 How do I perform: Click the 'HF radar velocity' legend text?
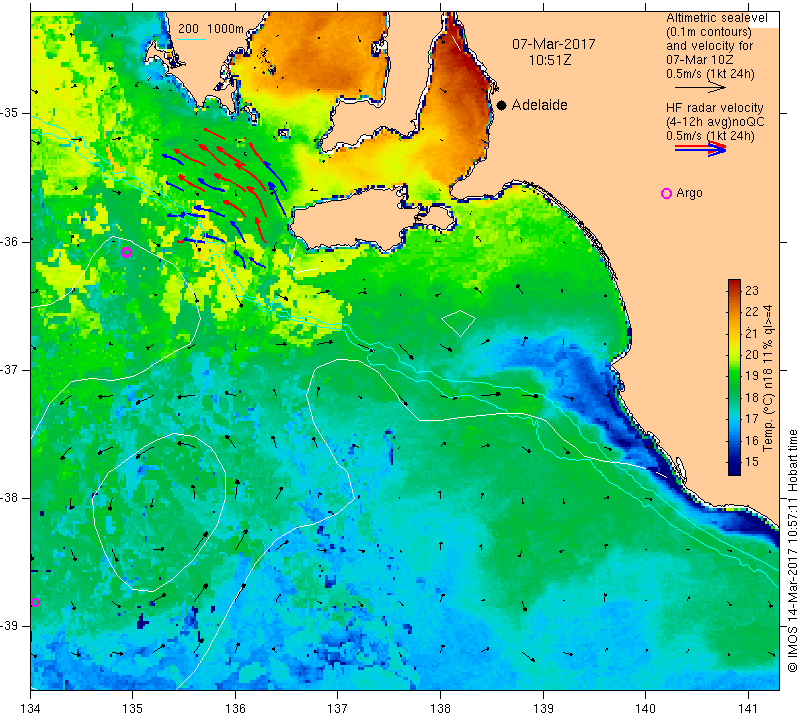[714, 108]
